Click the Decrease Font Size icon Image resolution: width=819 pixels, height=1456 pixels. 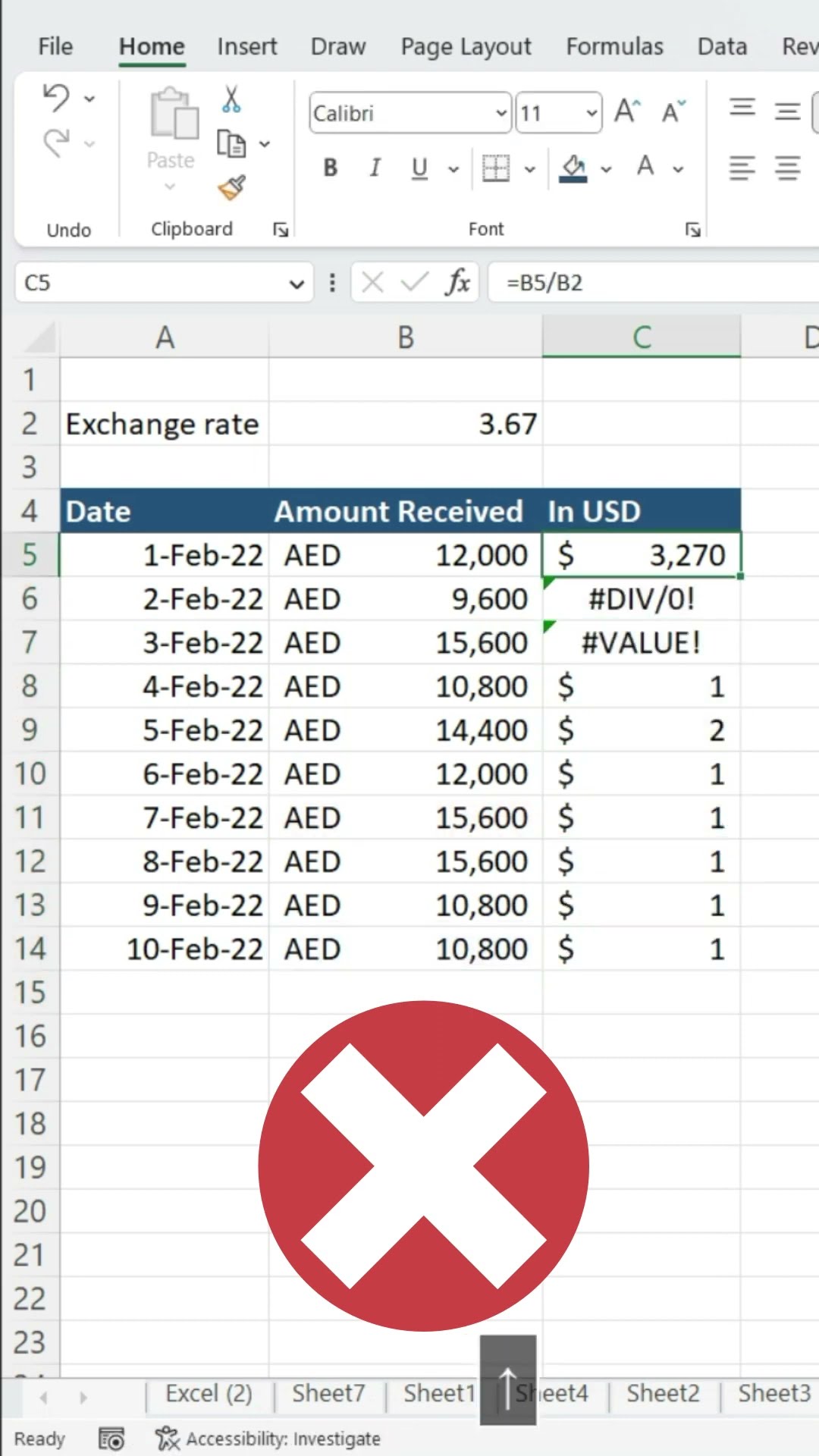pos(673,112)
